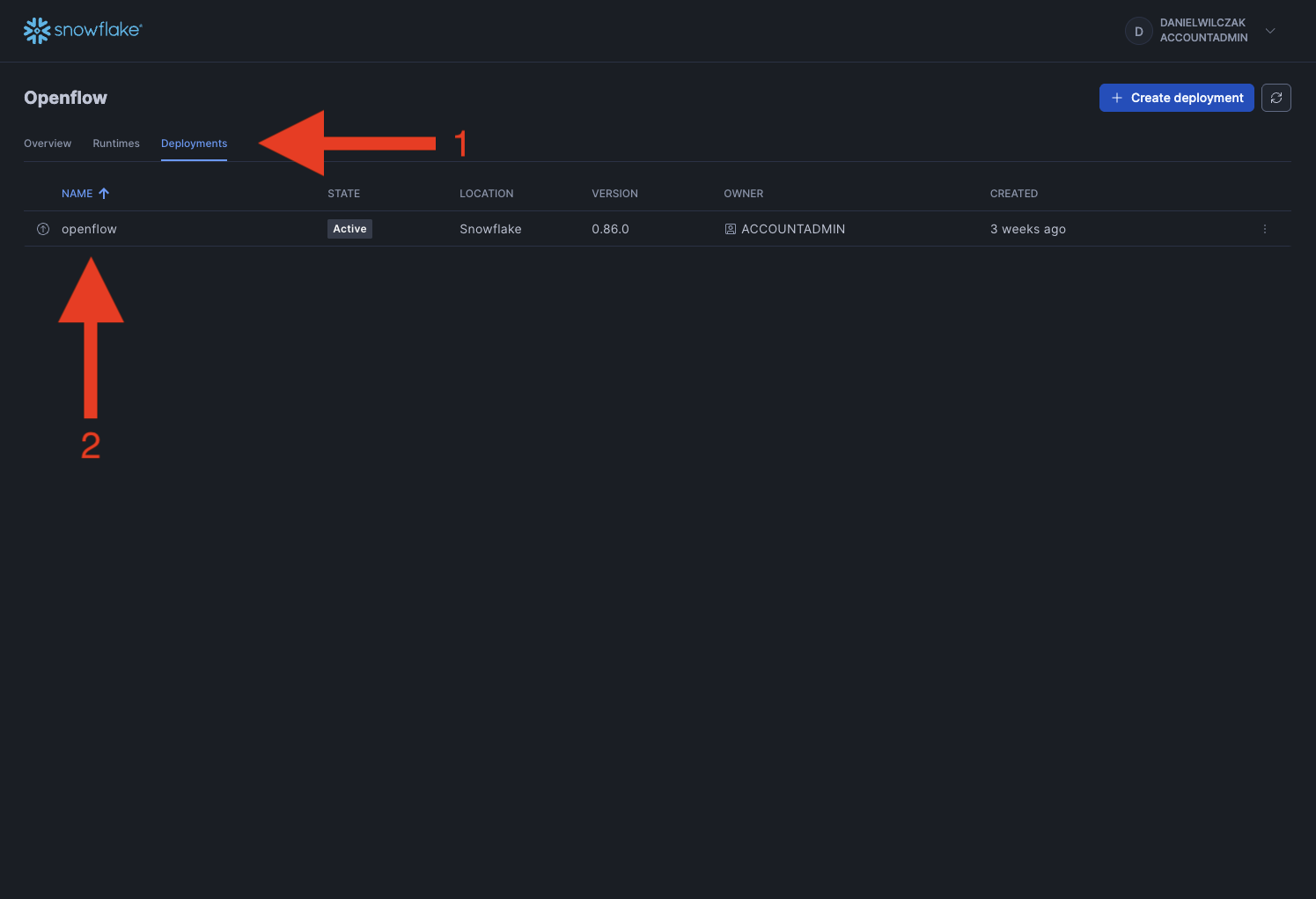Click the NAME column sort arrow

(x=104, y=194)
